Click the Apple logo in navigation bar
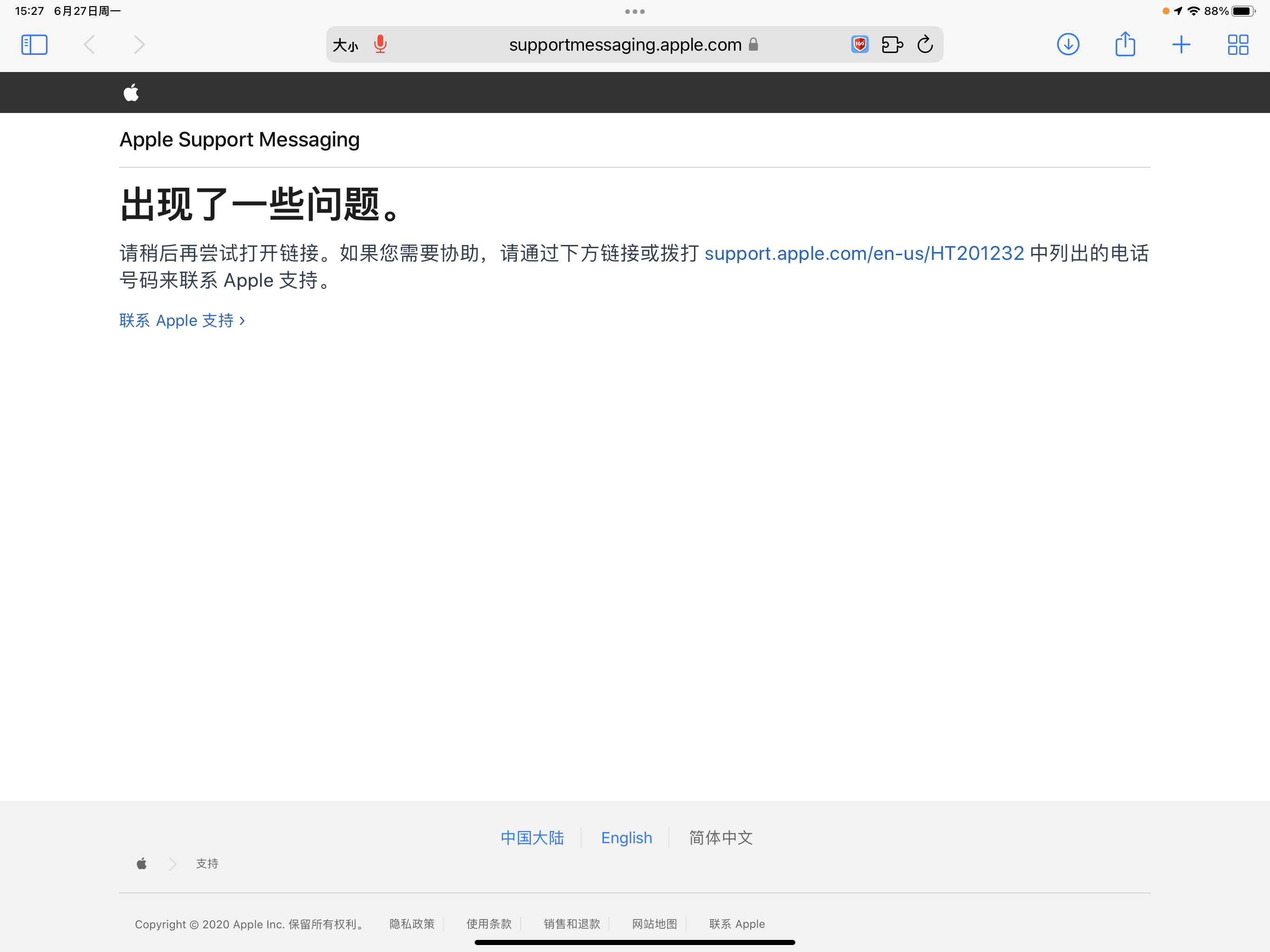The width and height of the screenshot is (1270, 952). tap(131, 93)
